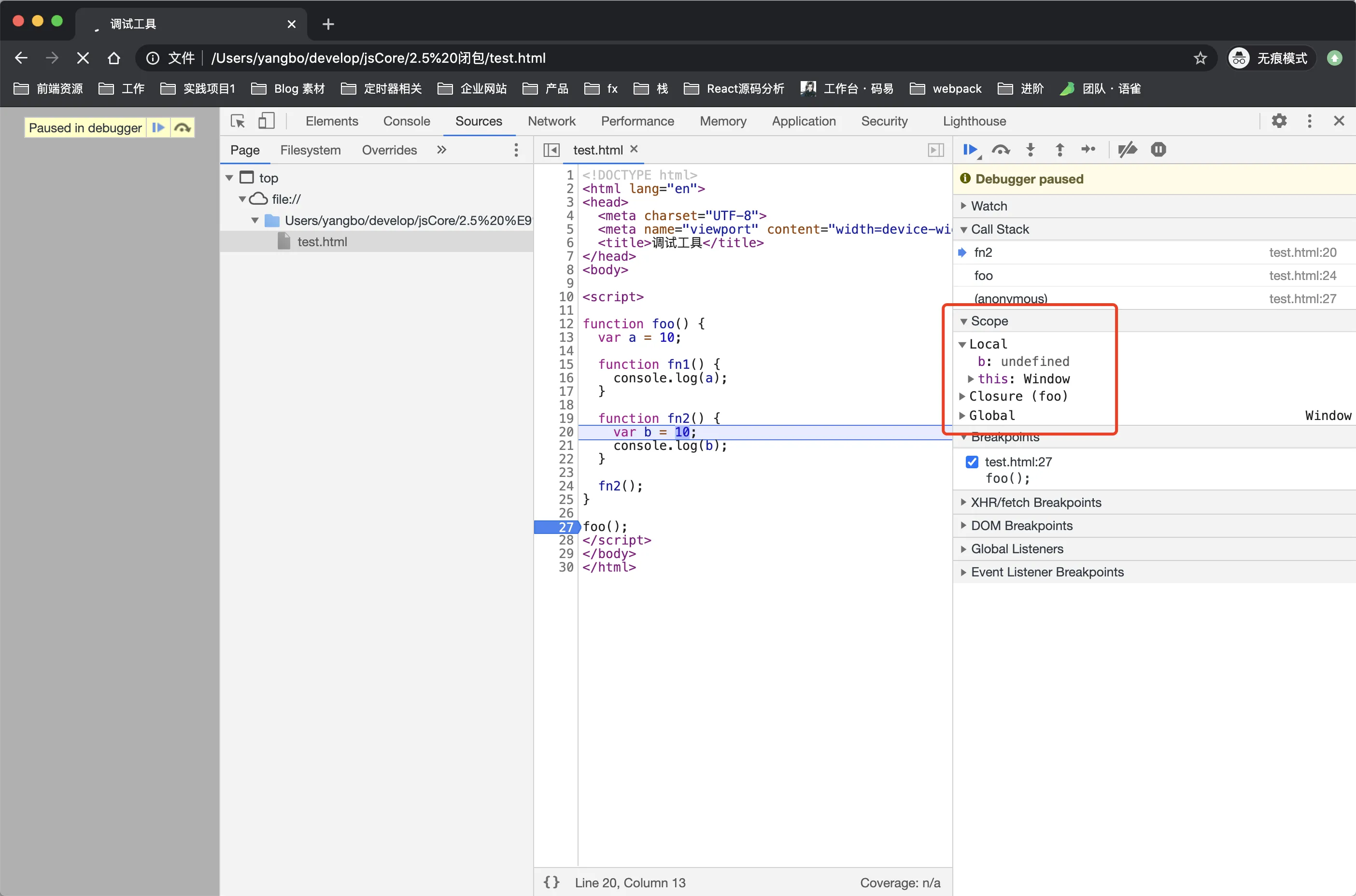The height and width of the screenshot is (896, 1356).
Task: Open the Security tab
Action: (x=884, y=121)
